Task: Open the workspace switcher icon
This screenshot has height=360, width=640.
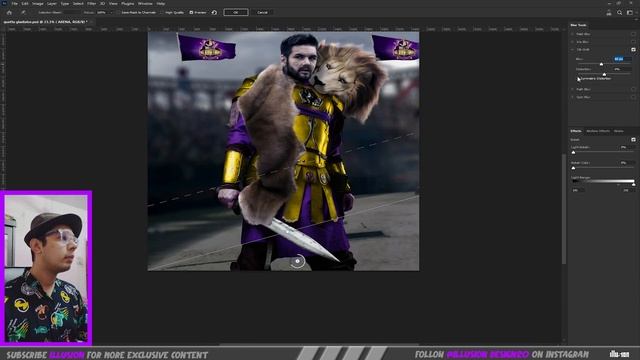Action: click(630, 13)
